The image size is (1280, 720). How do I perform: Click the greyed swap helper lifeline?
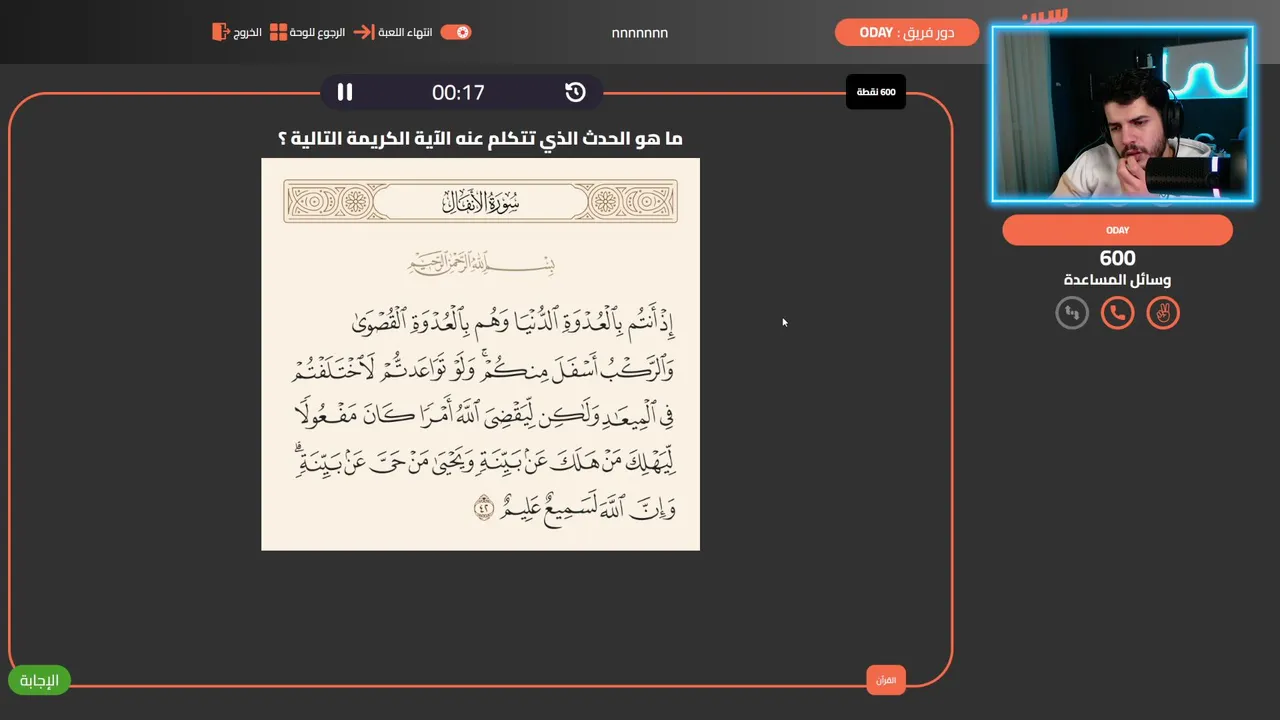(1072, 313)
